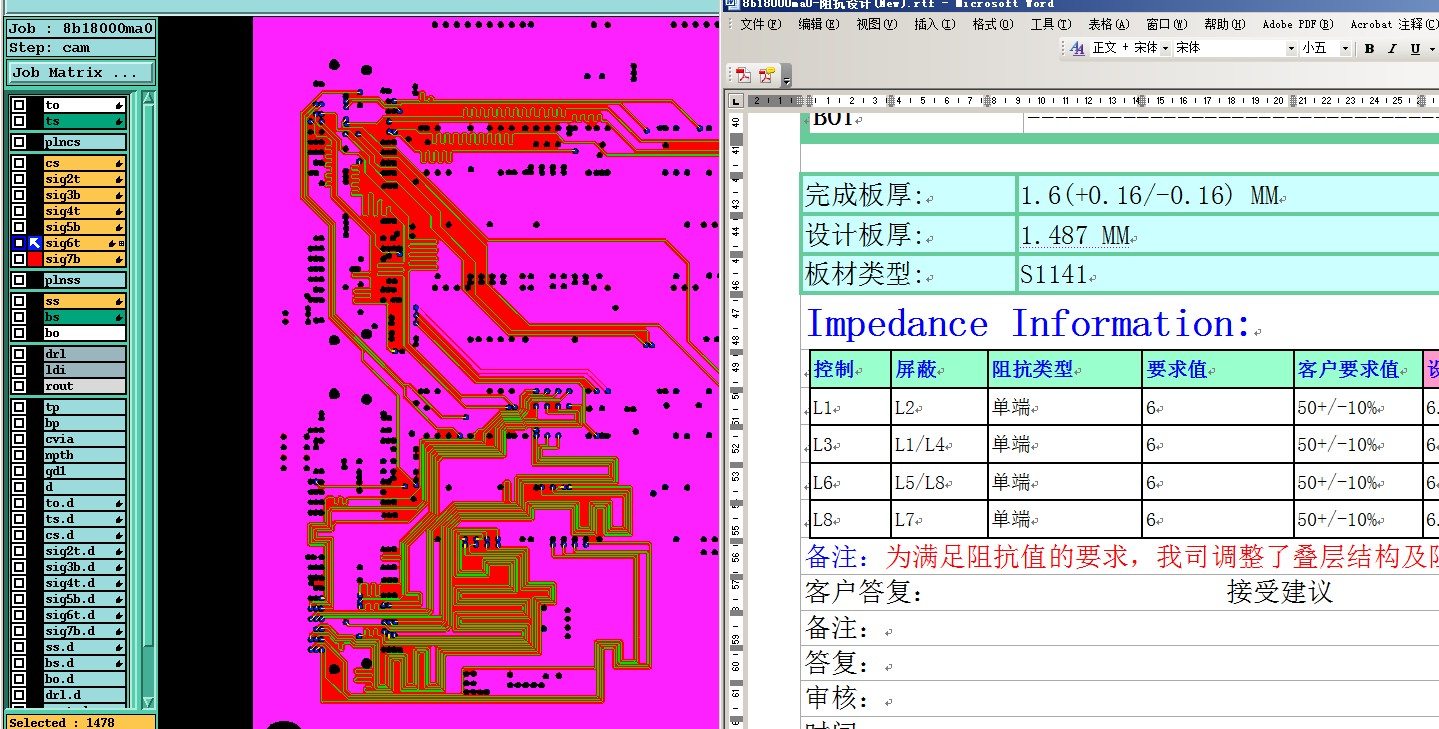
Task: Click the Job : 8b18000ma0 label
Action: (81, 28)
